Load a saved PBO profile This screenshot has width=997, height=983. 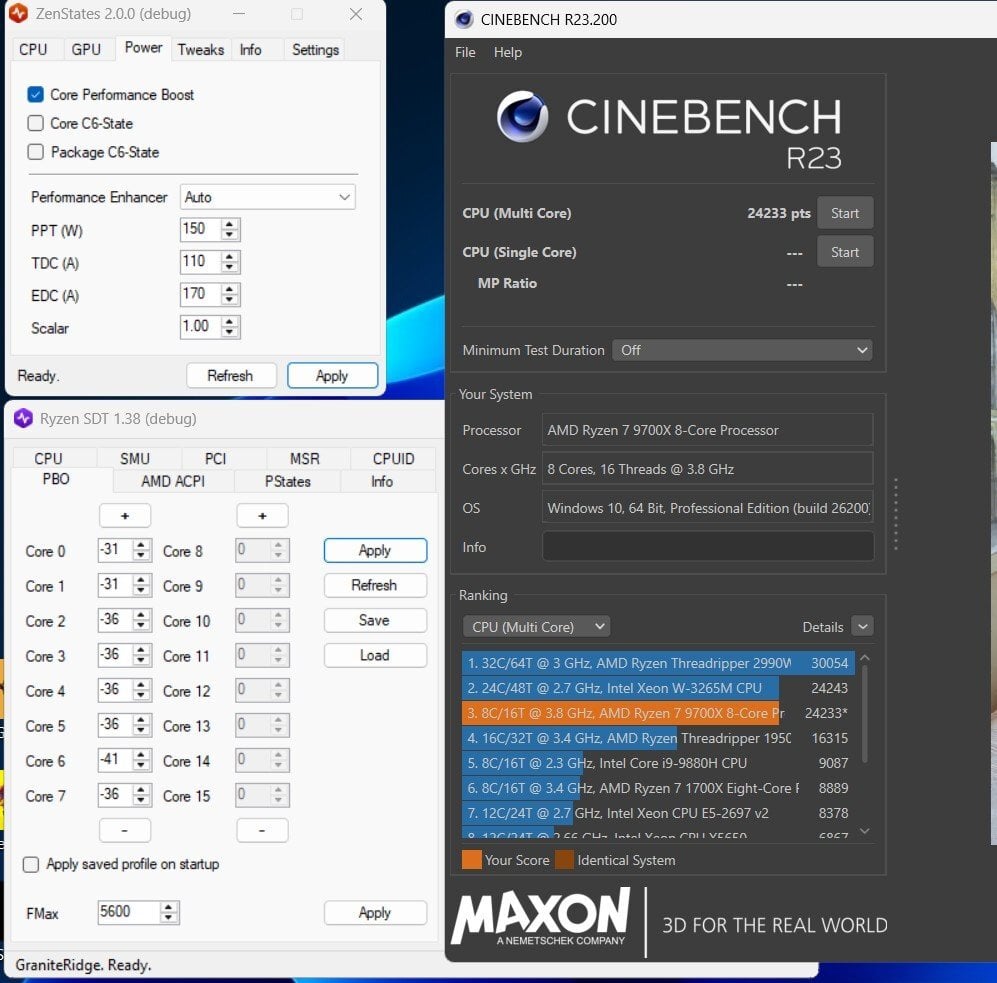pos(375,656)
